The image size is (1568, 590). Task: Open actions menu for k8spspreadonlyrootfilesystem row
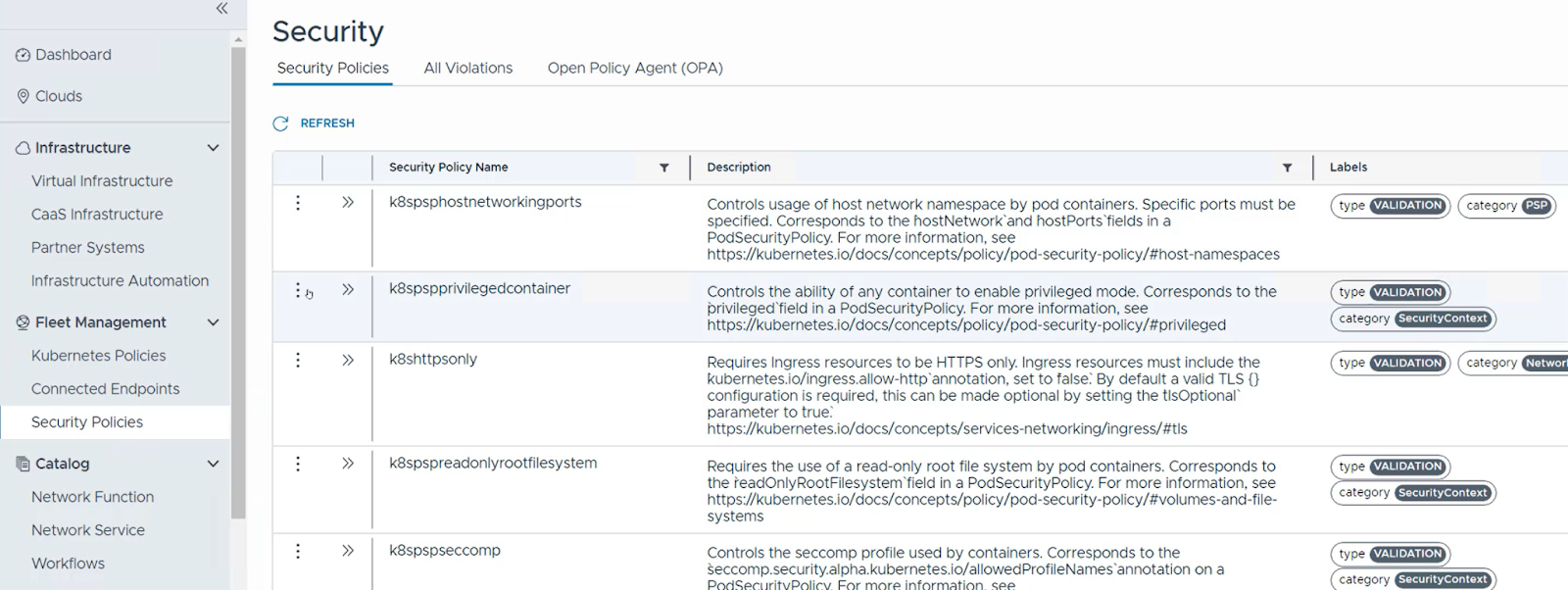click(298, 464)
